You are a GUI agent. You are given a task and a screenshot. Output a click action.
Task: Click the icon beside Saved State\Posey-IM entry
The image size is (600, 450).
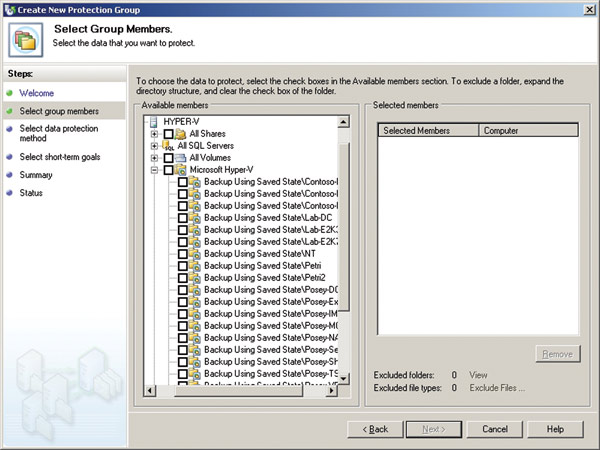point(195,314)
